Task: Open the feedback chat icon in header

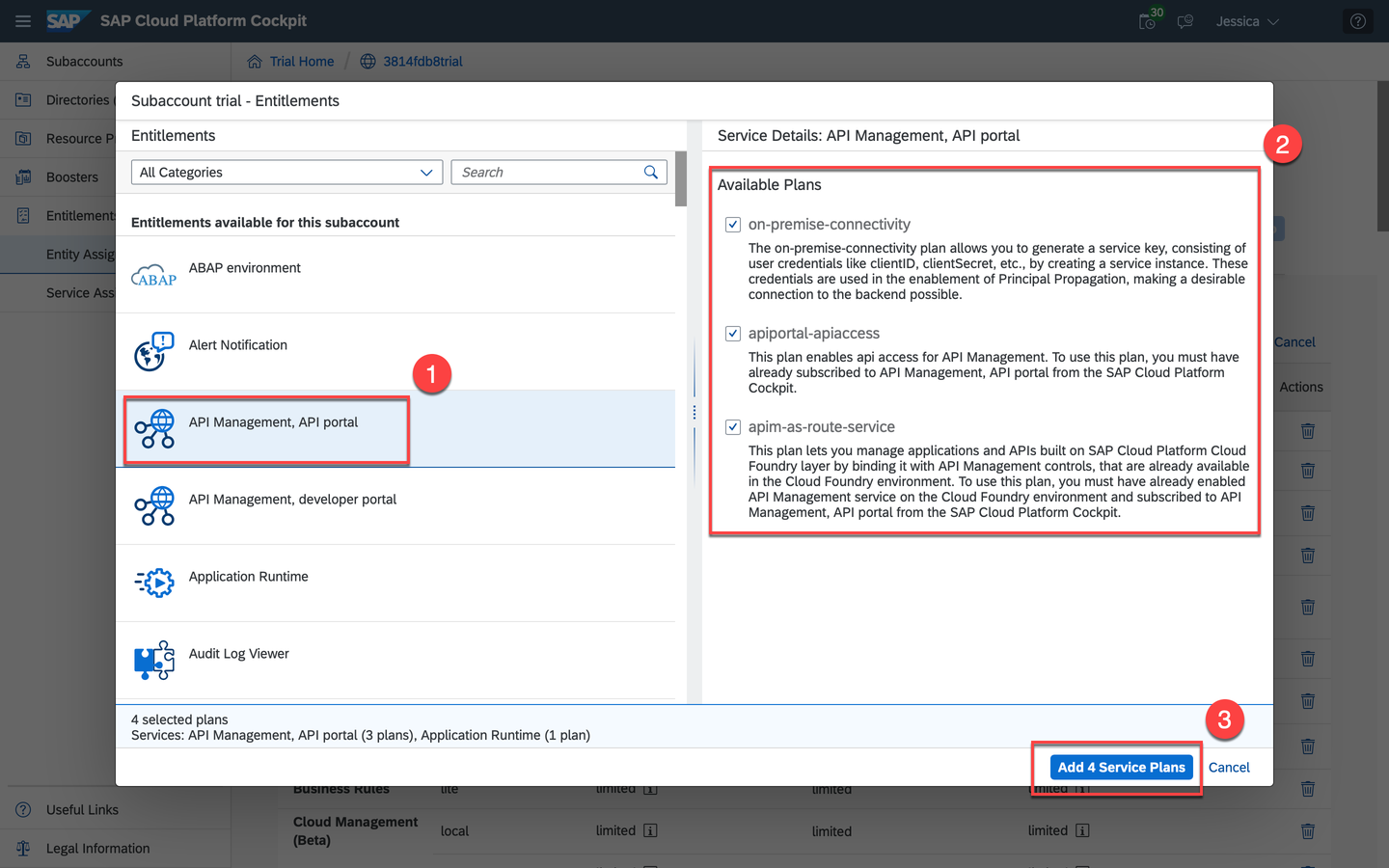Action: [x=1185, y=21]
